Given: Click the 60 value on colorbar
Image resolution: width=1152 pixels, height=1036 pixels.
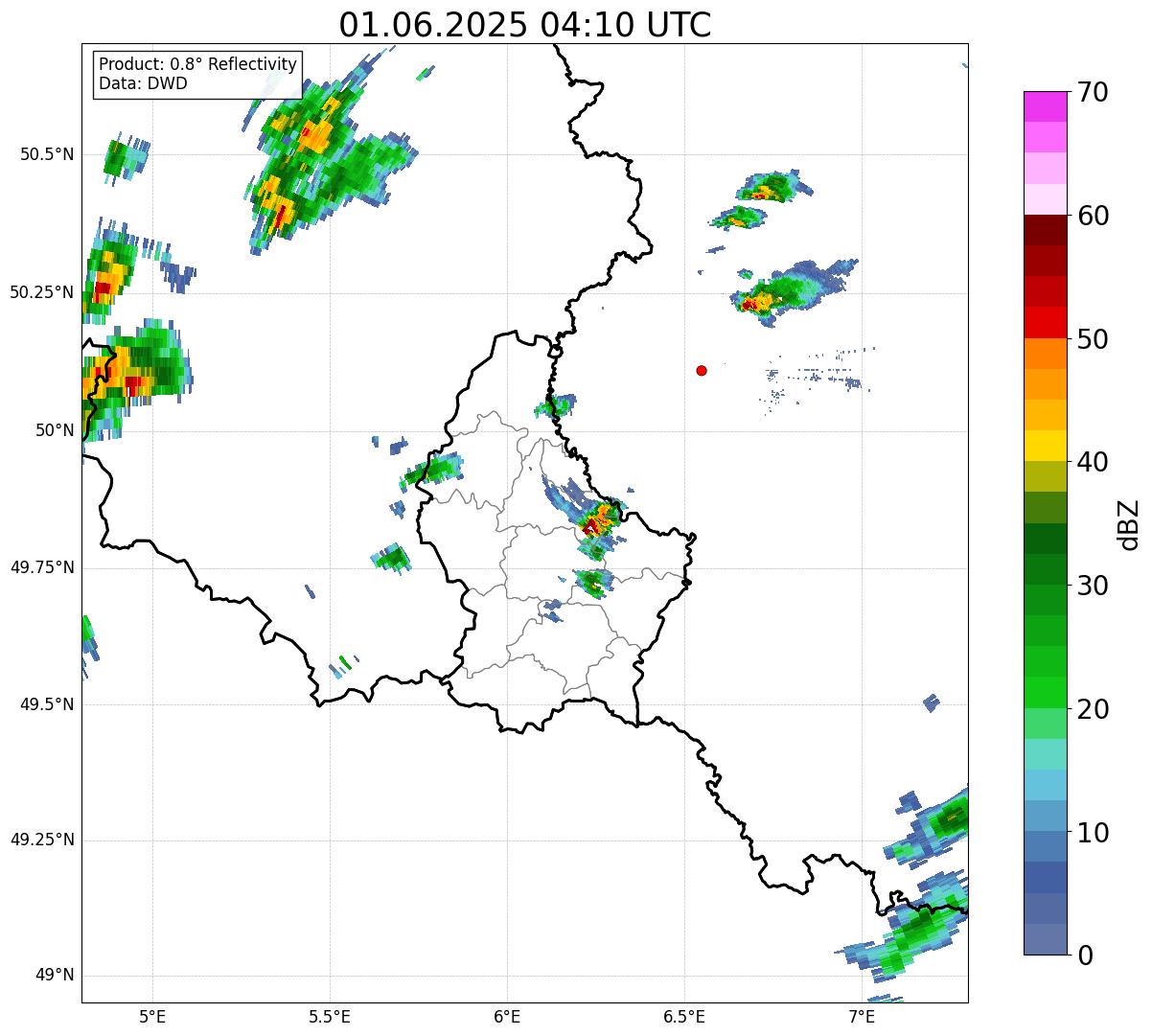Looking at the screenshot, I should pyautogui.click(x=1093, y=216).
